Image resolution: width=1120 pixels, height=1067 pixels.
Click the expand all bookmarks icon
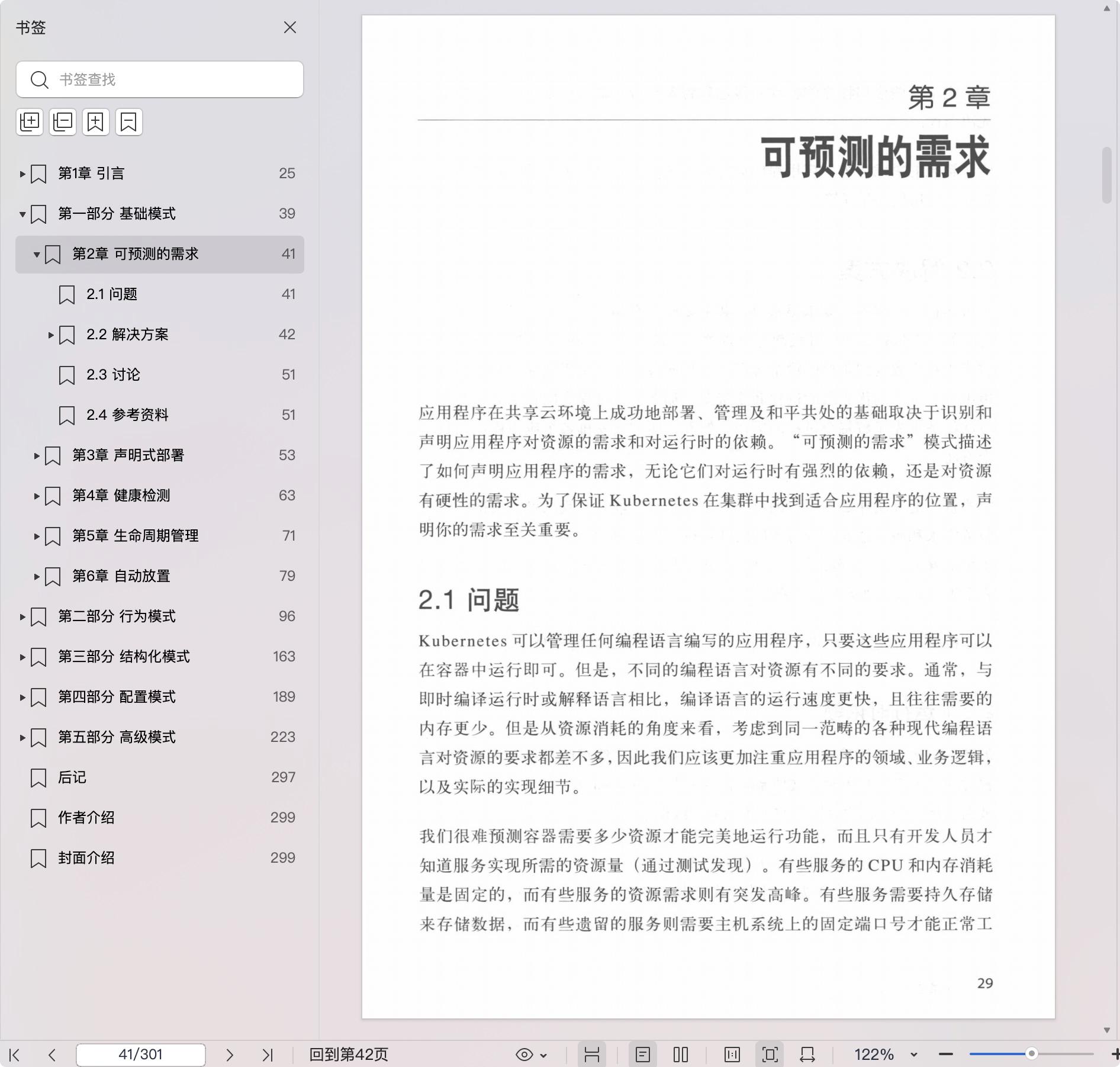[30, 122]
